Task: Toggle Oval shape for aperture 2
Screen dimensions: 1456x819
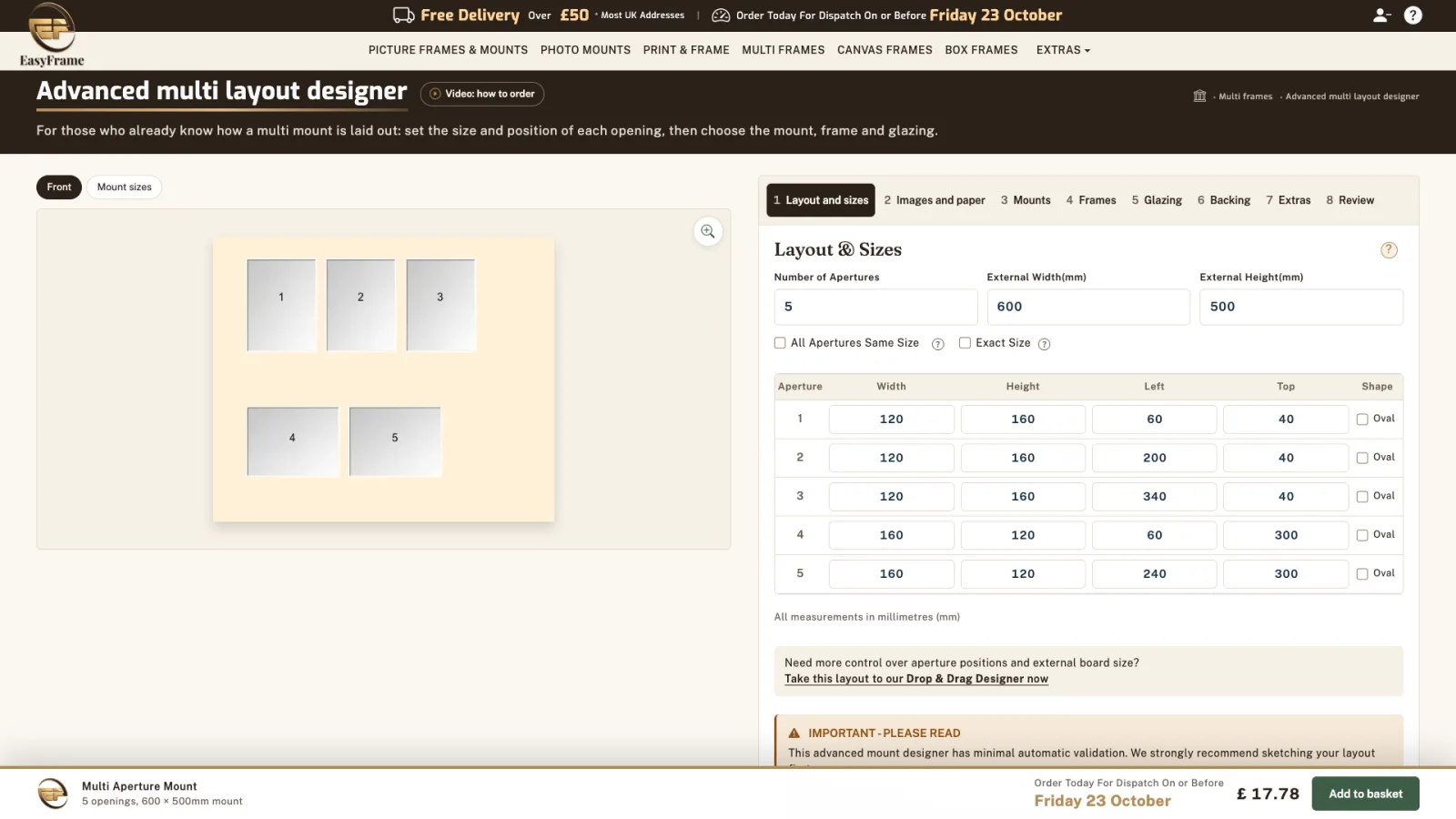Action: (1362, 458)
